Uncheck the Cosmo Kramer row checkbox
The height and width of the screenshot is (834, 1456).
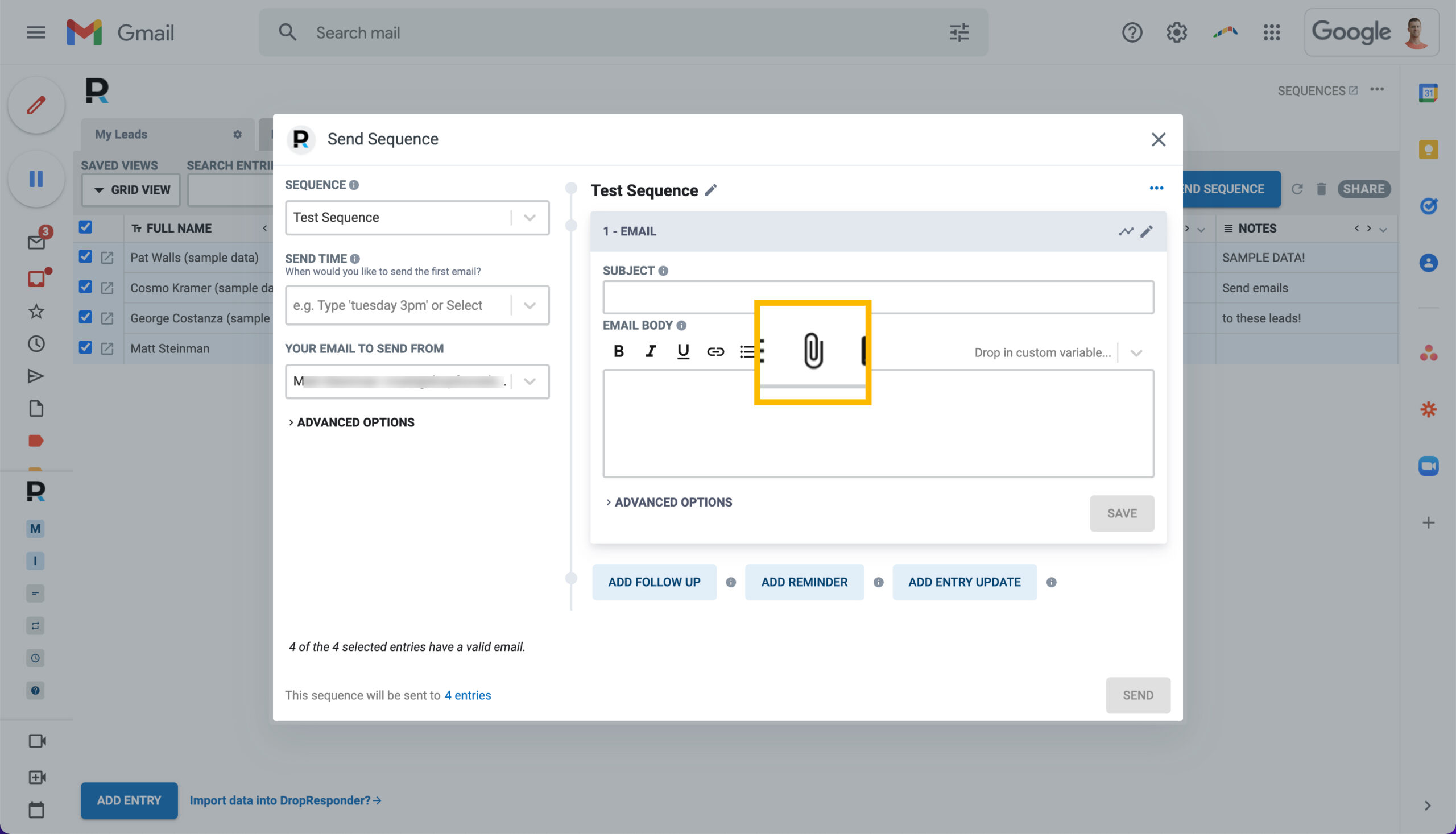[x=85, y=287]
